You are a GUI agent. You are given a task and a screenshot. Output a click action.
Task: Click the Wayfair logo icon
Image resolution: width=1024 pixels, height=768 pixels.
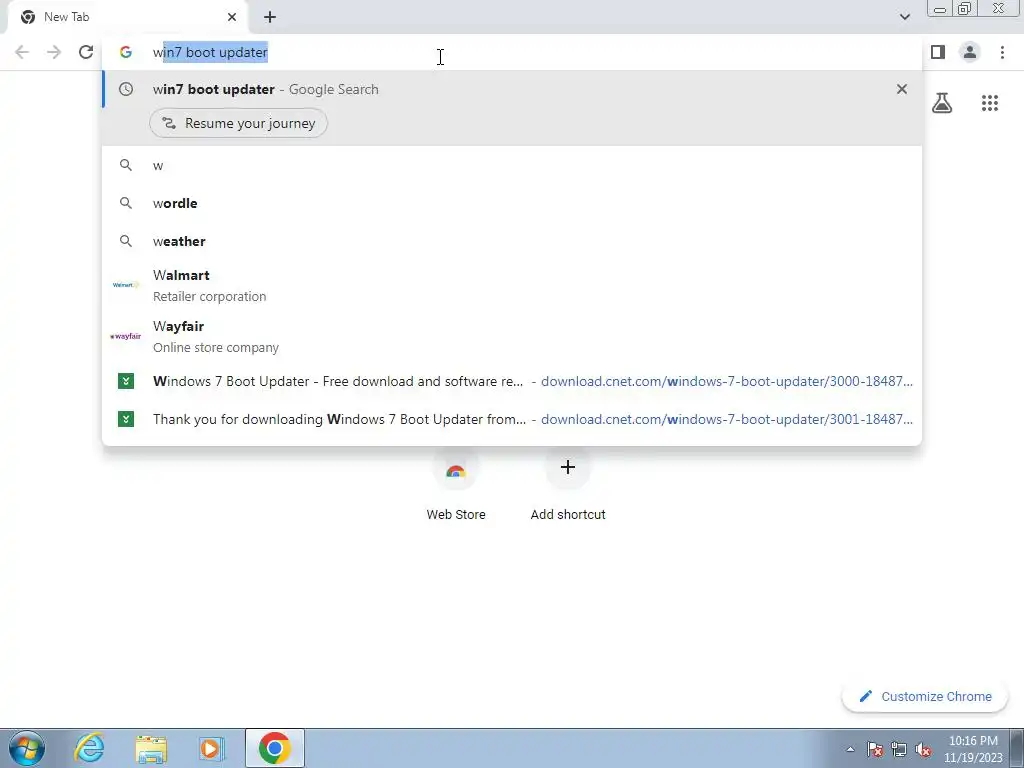(125, 336)
